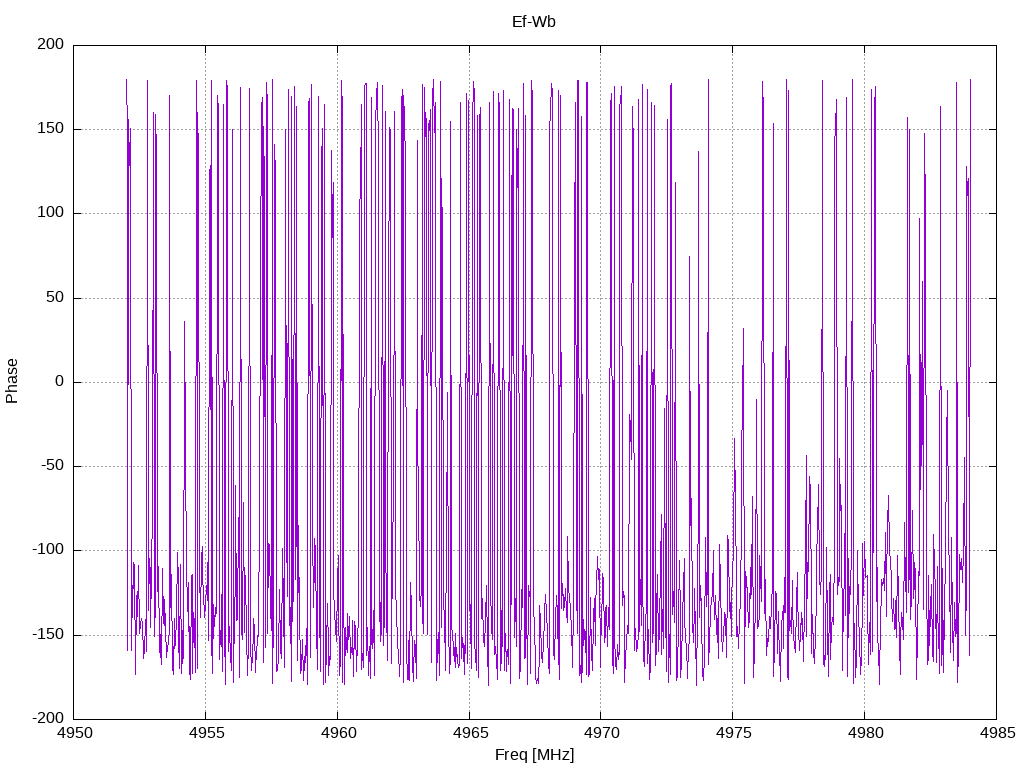Click the -150 y-axis tick label
Viewport: 1024px width, 768px height.
[x=49, y=634]
